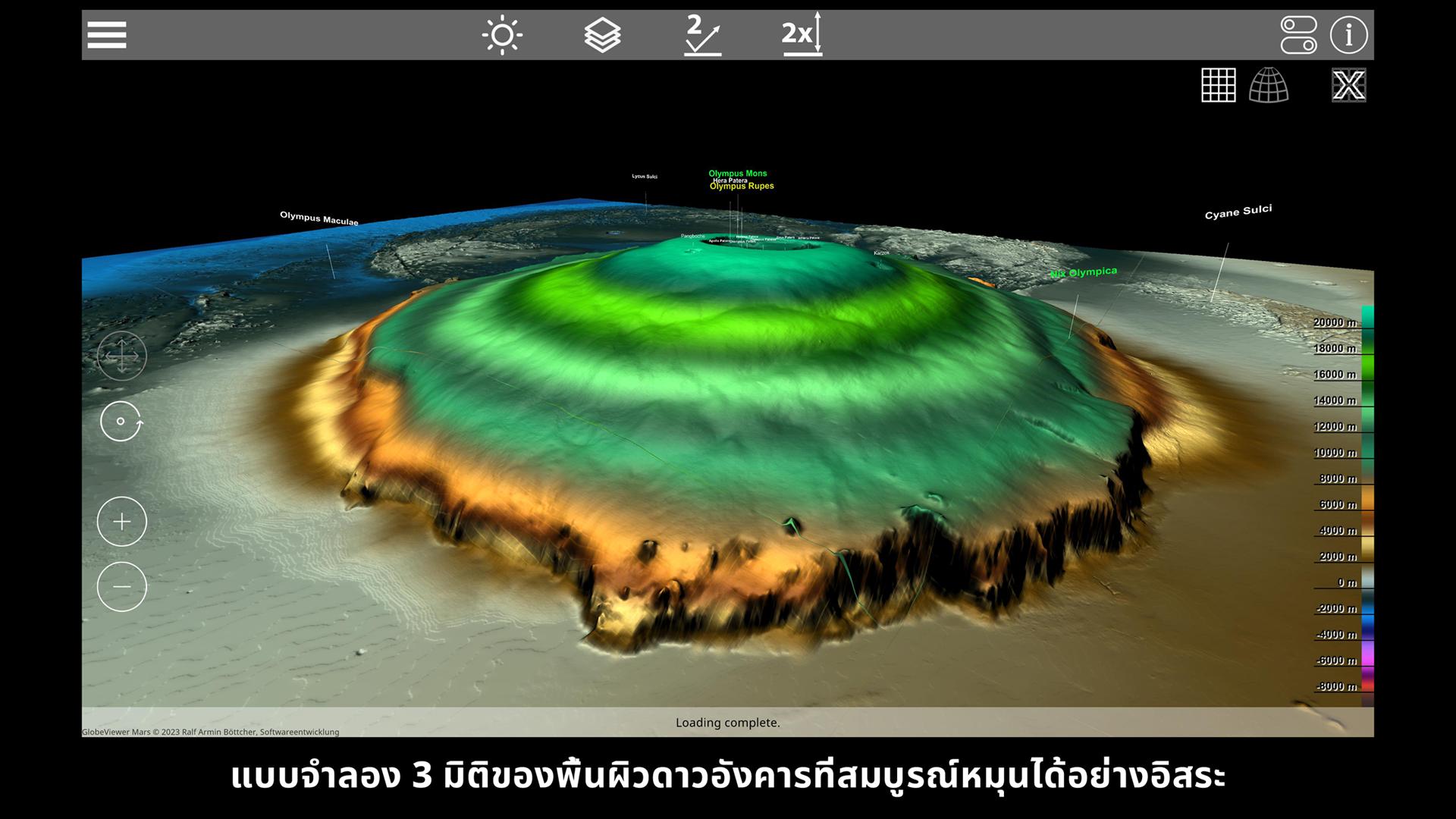Select the rotate view control

[x=121, y=421]
